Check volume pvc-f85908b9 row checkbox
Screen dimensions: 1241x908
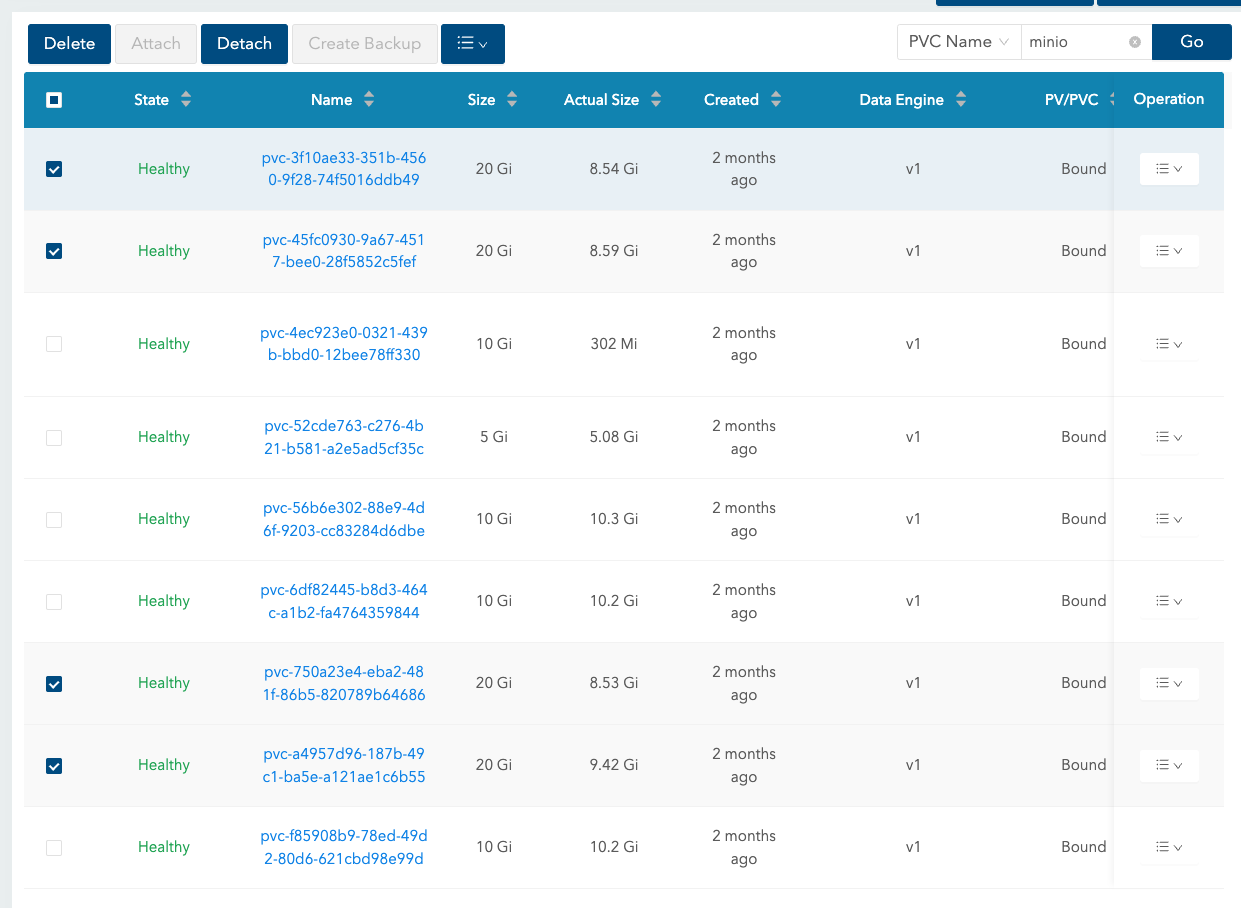(x=54, y=847)
